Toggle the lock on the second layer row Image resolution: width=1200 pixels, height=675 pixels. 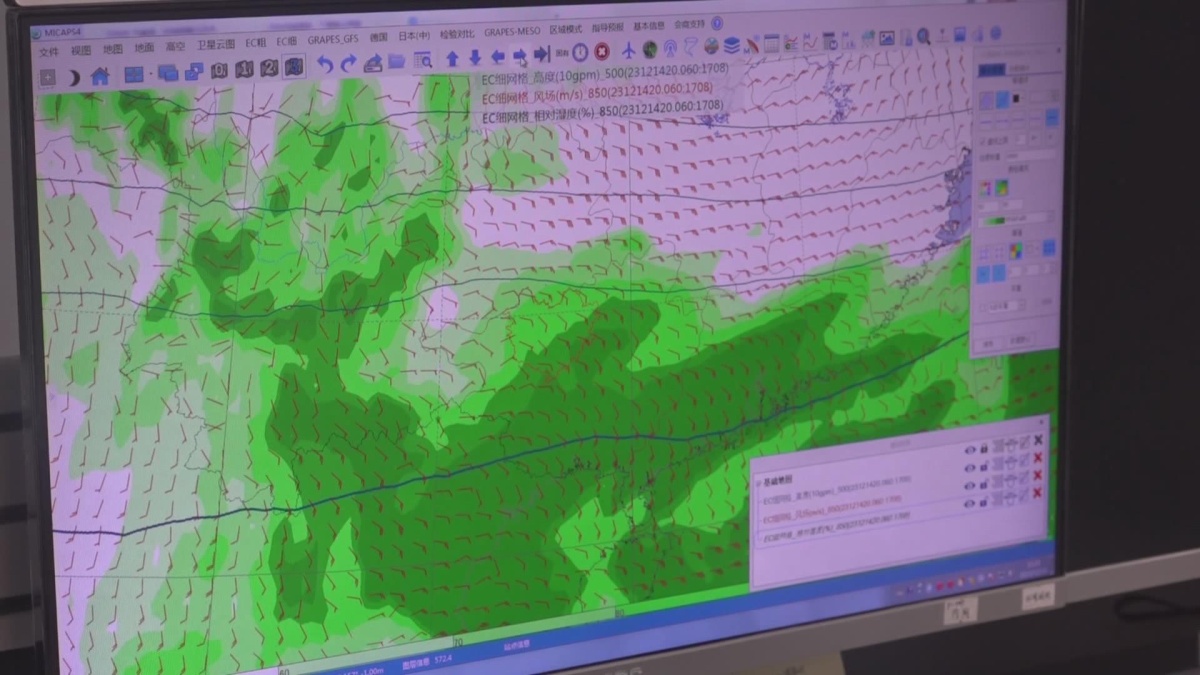[984, 467]
